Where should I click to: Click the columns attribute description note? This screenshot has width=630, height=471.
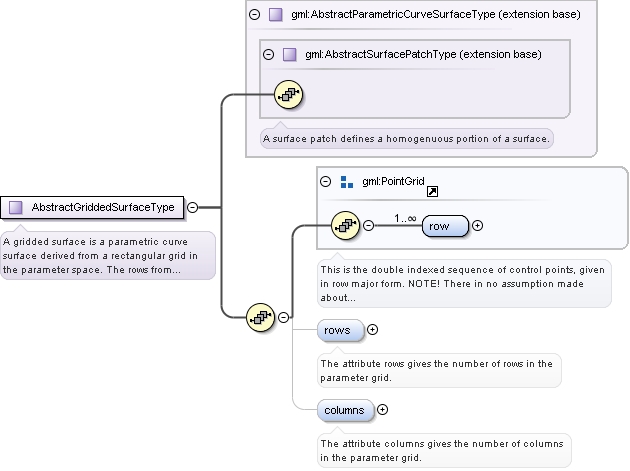coord(444,451)
